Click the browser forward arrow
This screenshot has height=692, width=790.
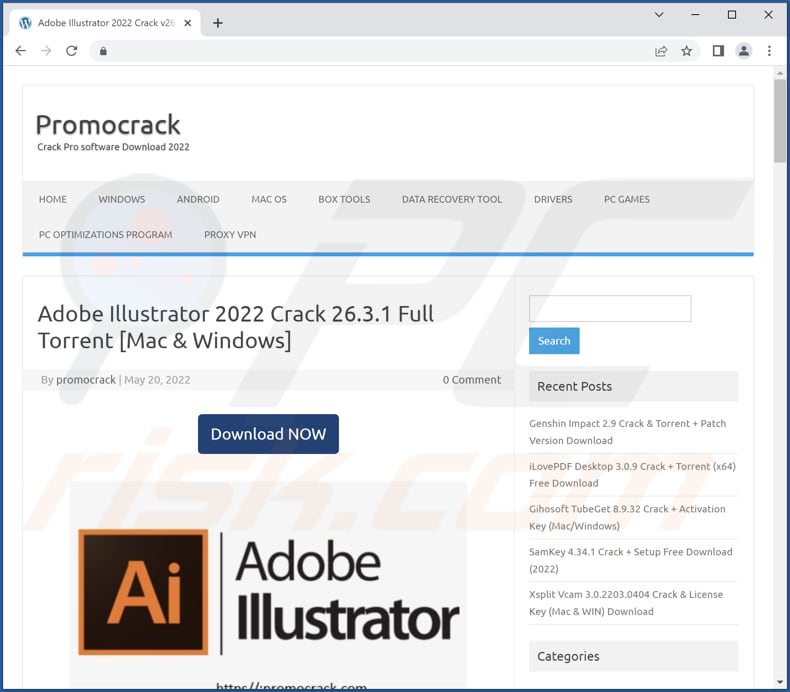pos(46,51)
